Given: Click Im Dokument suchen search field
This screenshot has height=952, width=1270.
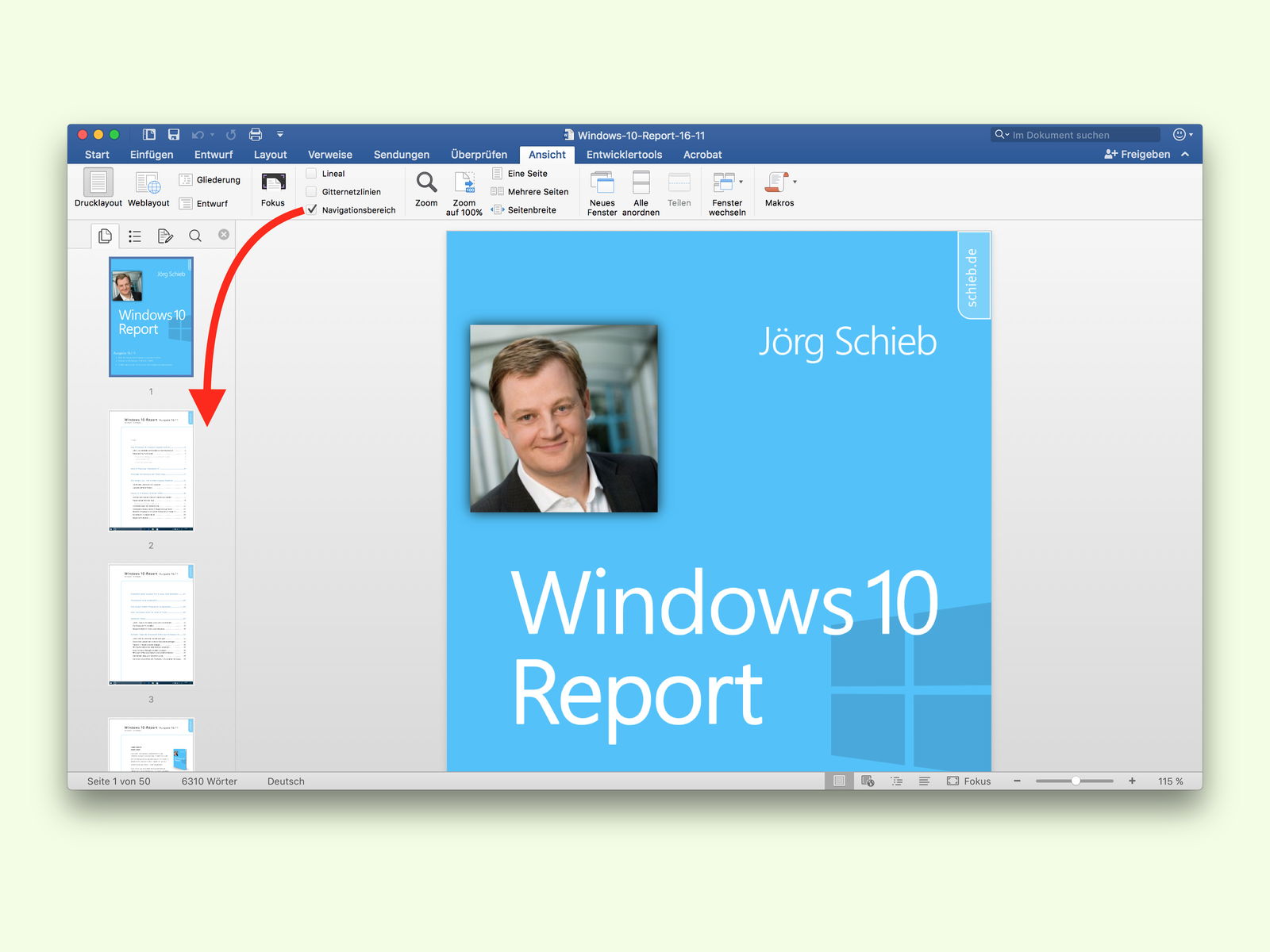Looking at the screenshot, I should 1076,135.
